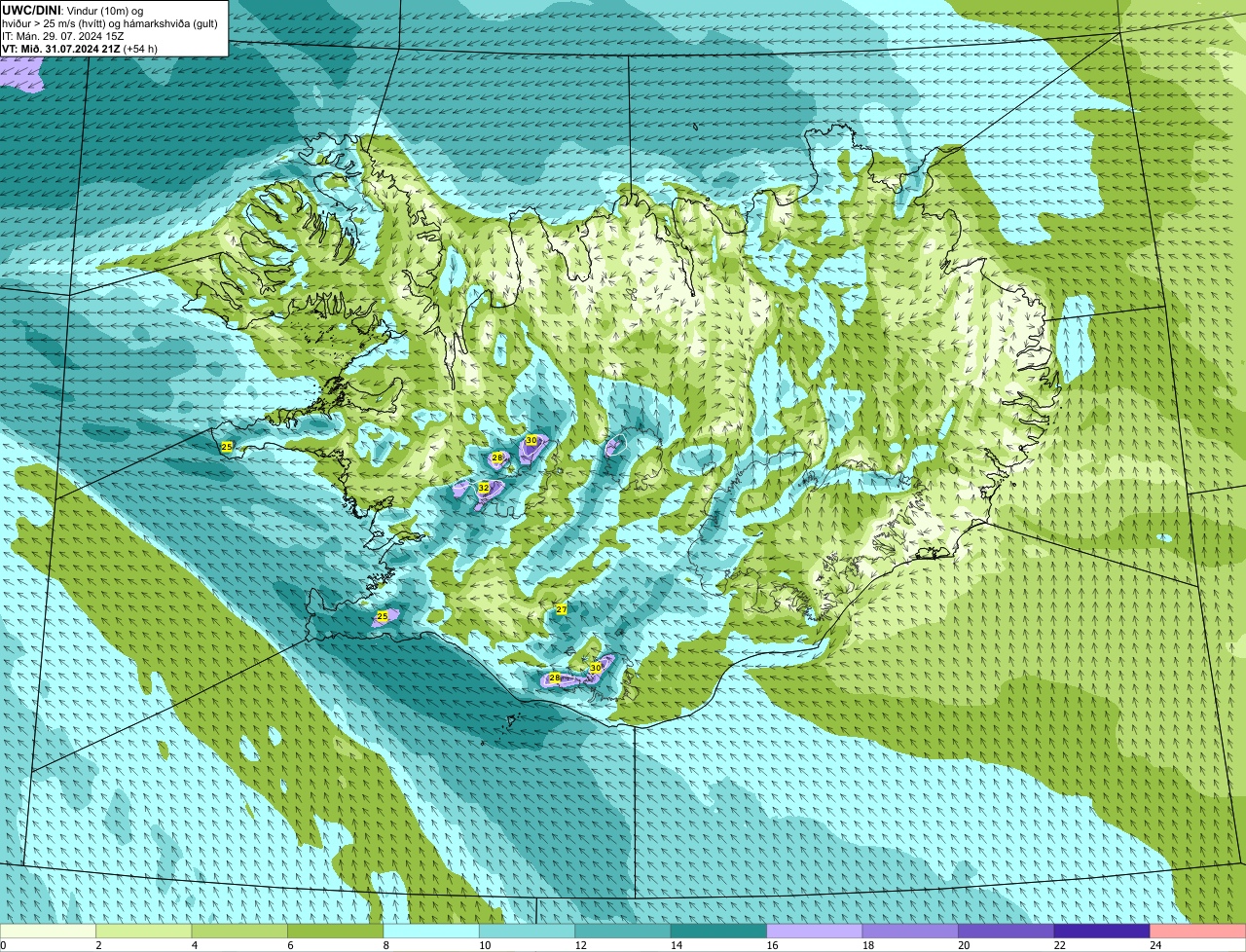Click the 0–2 m/s pale yellow legend swatch
This screenshot has width=1246, height=952.
pyautogui.click(x=48, y=931)
